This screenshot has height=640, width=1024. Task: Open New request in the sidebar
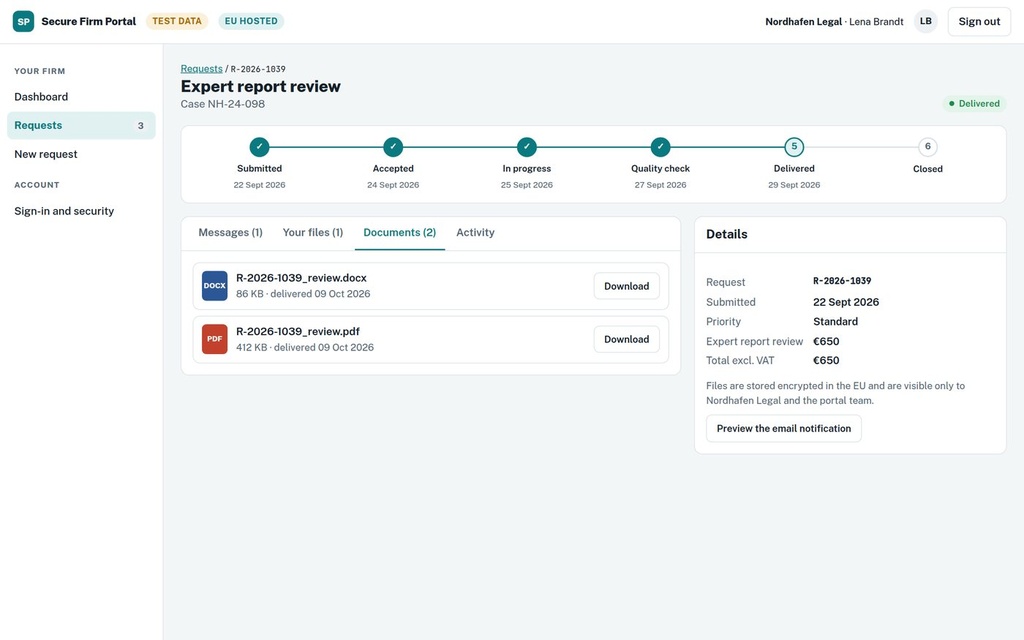pos(81,154)
